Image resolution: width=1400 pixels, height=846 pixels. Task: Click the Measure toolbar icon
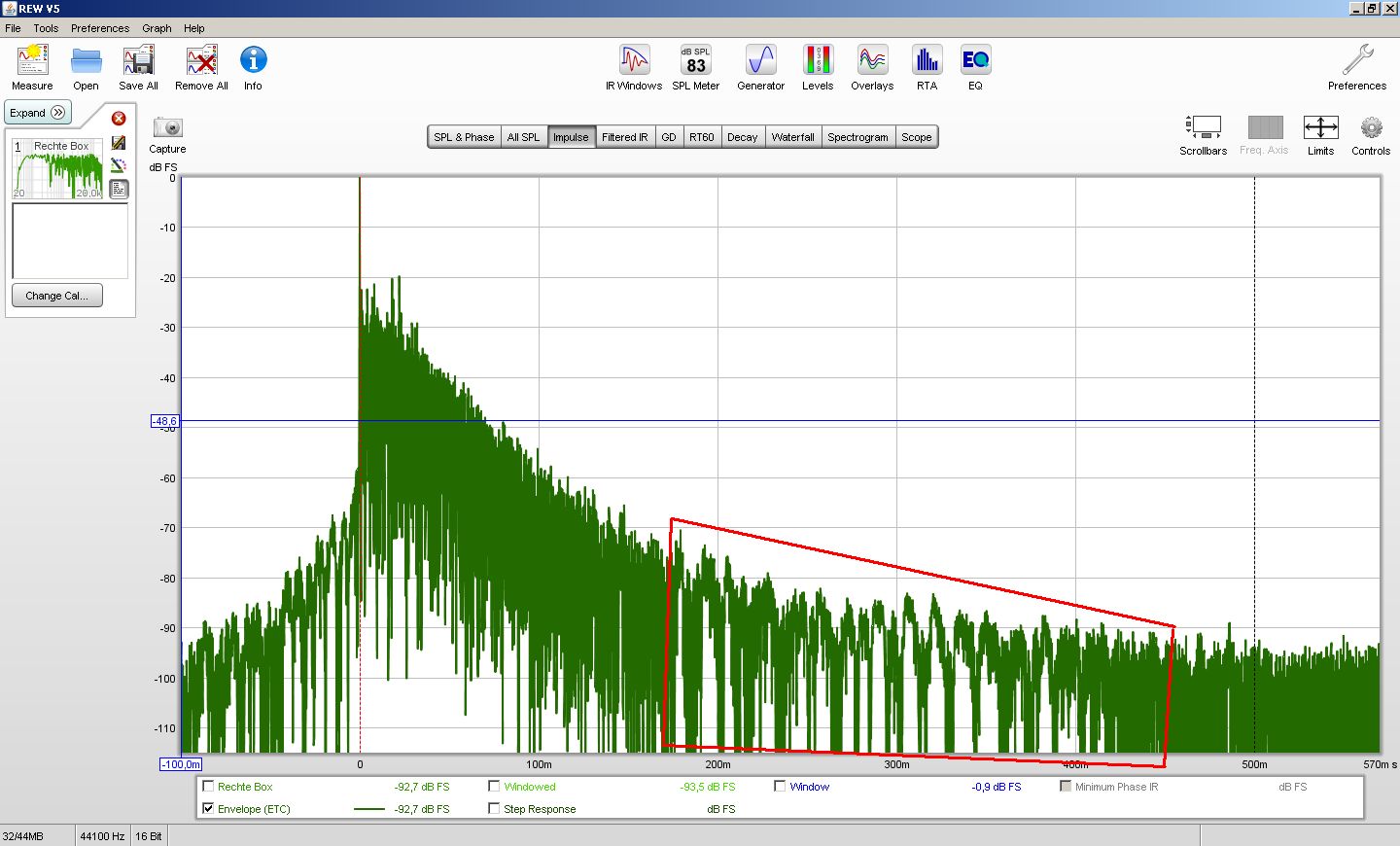tap(32, 61)
